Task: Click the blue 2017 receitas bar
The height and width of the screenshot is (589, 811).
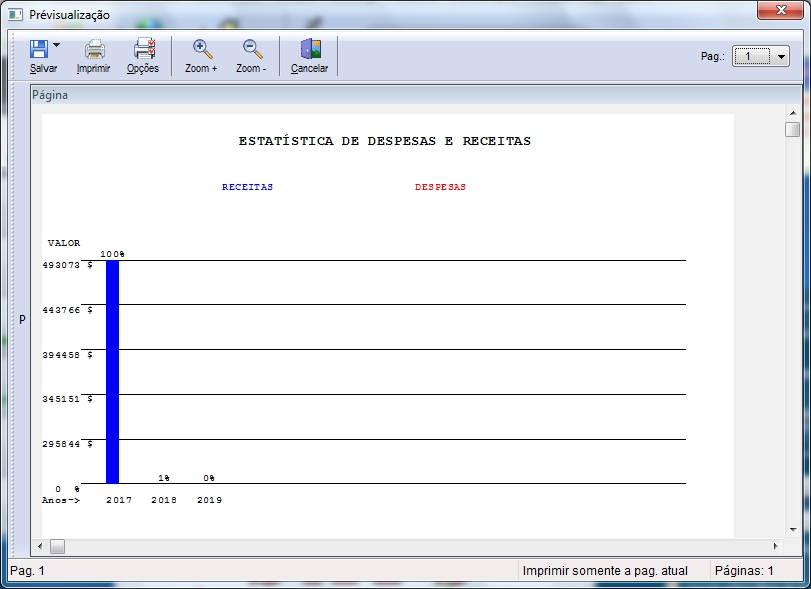Action: click(112, 372)
